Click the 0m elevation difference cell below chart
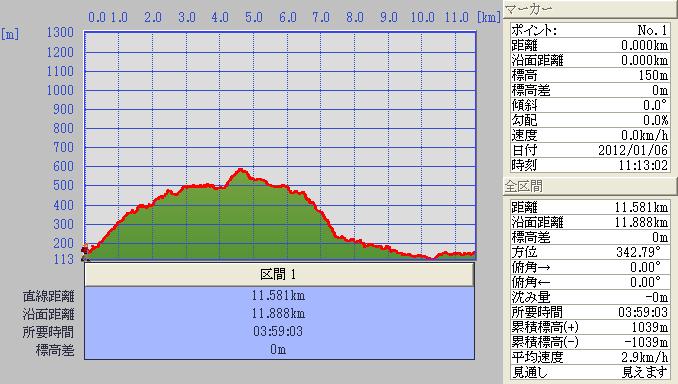 [x=279, y=349]
